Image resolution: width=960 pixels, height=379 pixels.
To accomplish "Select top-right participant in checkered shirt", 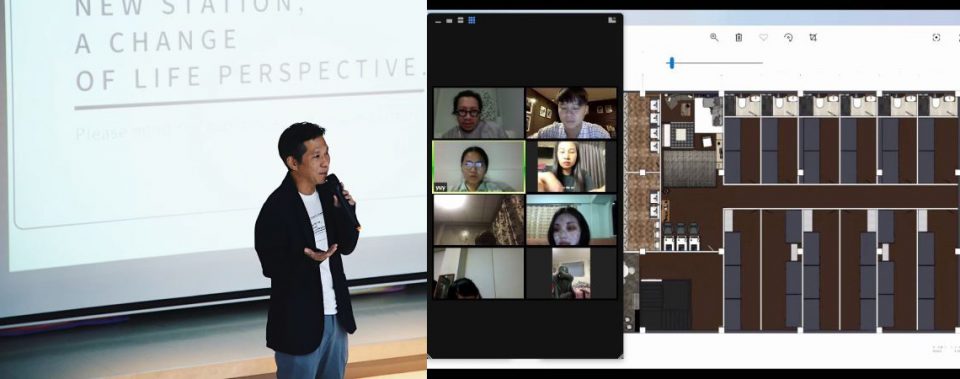I will click(571, 113).
